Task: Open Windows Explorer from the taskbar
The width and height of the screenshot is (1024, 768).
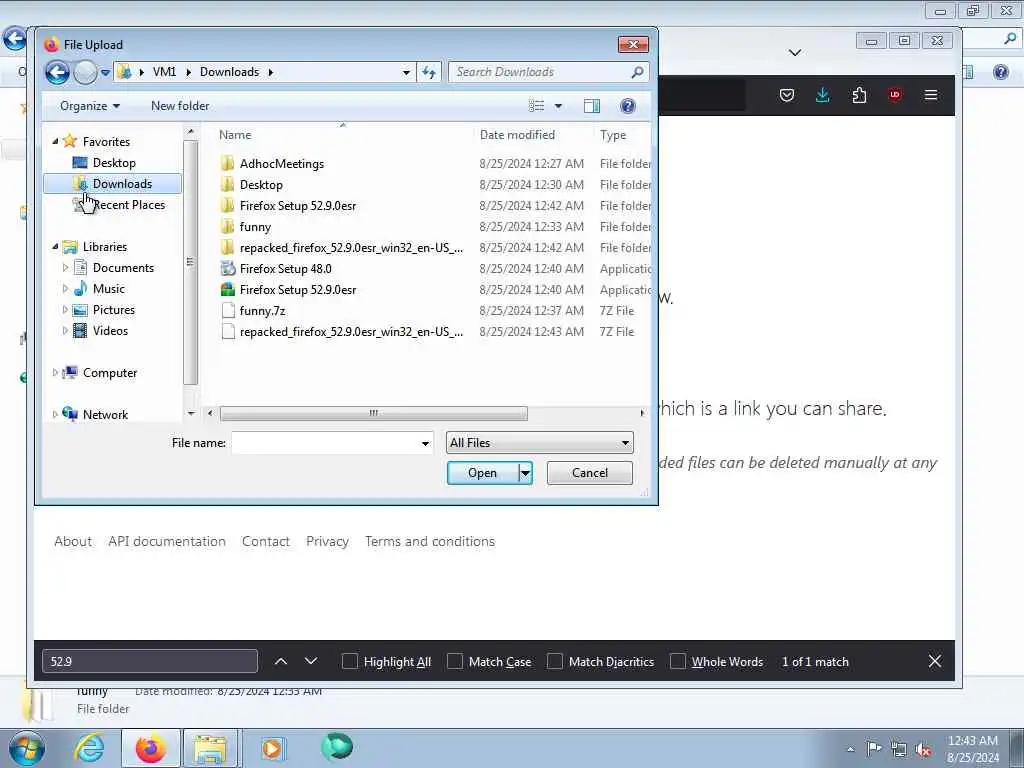Action: (211, 749)
